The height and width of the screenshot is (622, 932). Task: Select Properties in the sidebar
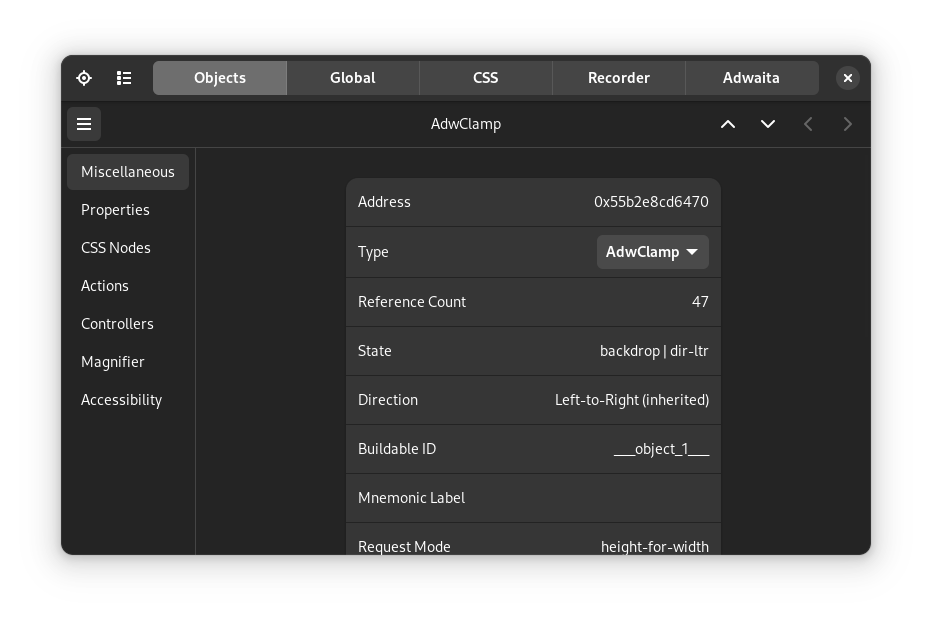[115, 210]
